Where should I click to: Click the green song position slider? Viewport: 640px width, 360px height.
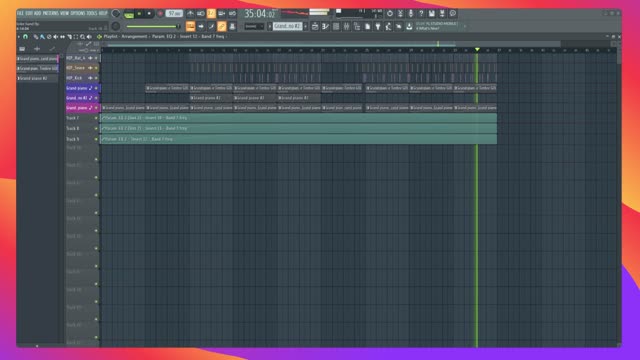[x=153, y=27]
